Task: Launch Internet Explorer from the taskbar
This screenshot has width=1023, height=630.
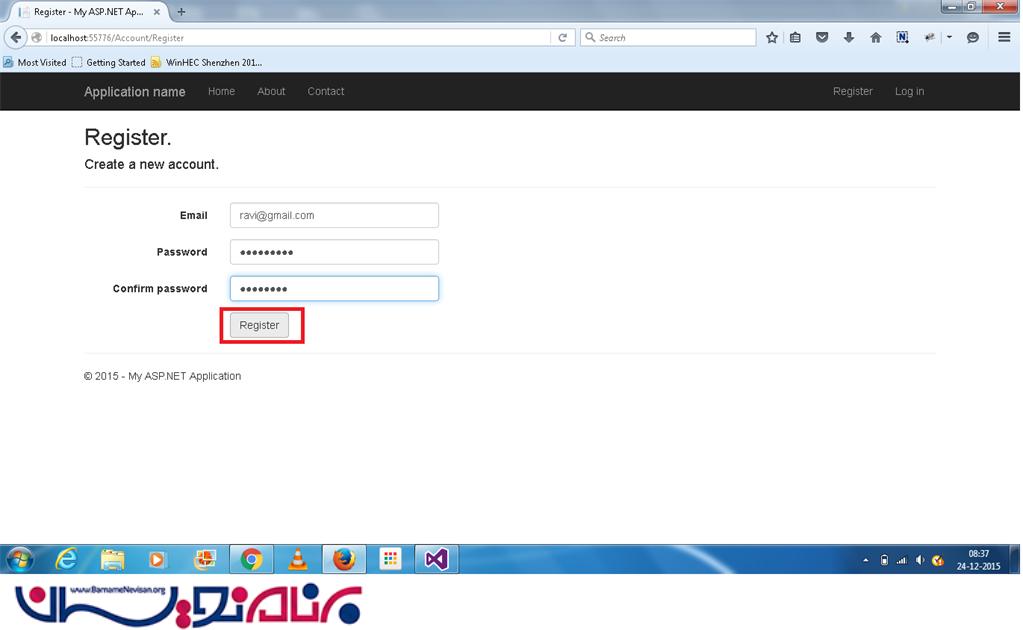Action: tap(66, 560)
